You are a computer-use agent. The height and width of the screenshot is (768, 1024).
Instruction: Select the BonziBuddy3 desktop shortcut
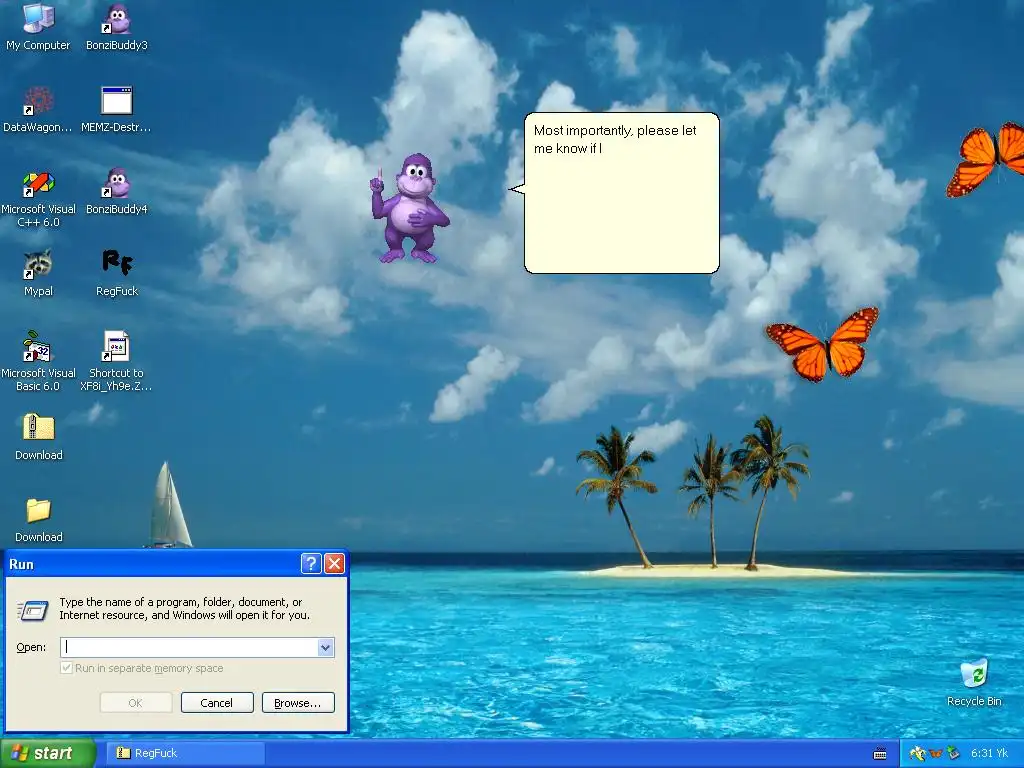pos(117,26)
